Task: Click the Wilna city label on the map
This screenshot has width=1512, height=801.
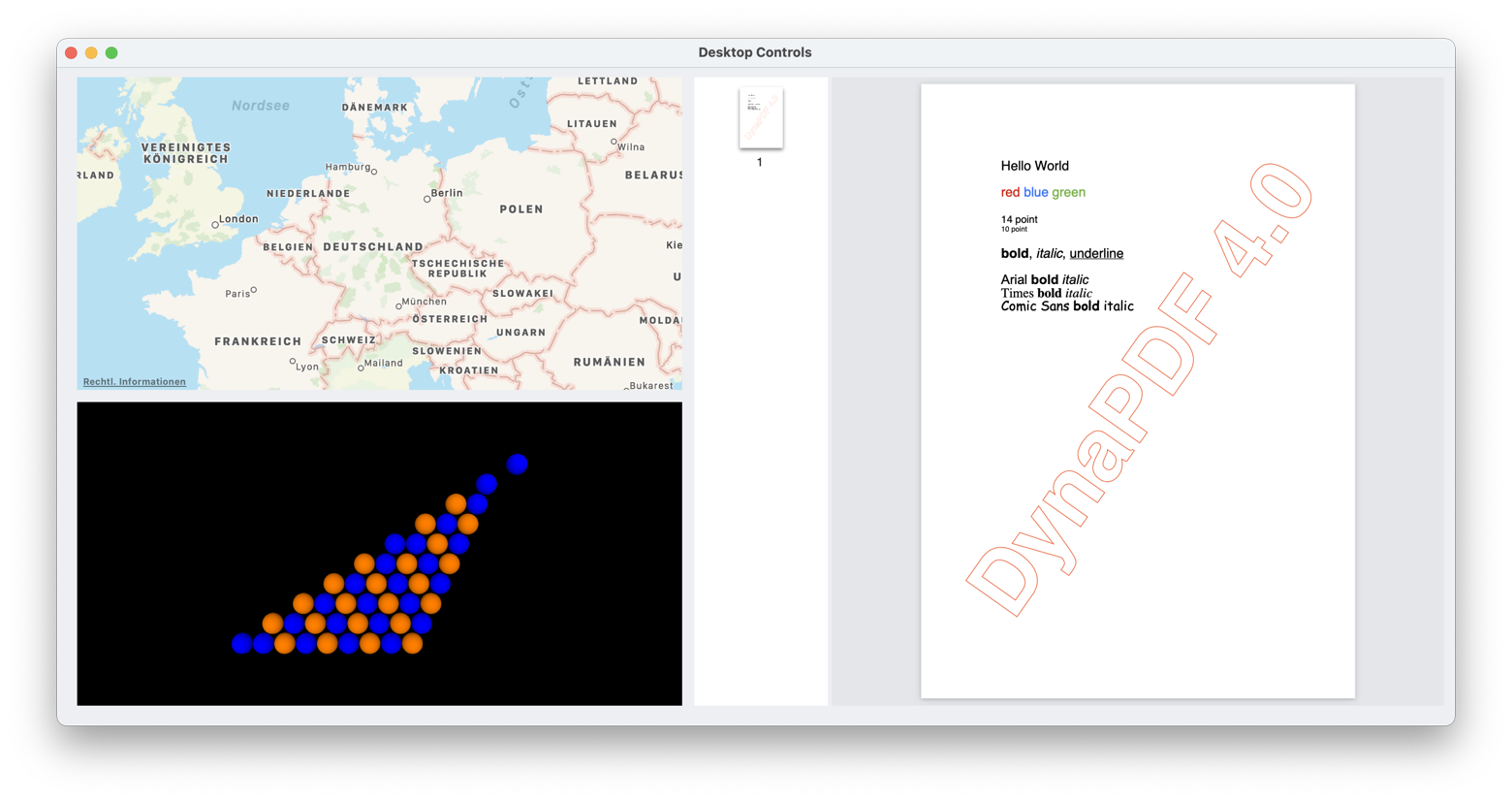Action: [631, 147]
